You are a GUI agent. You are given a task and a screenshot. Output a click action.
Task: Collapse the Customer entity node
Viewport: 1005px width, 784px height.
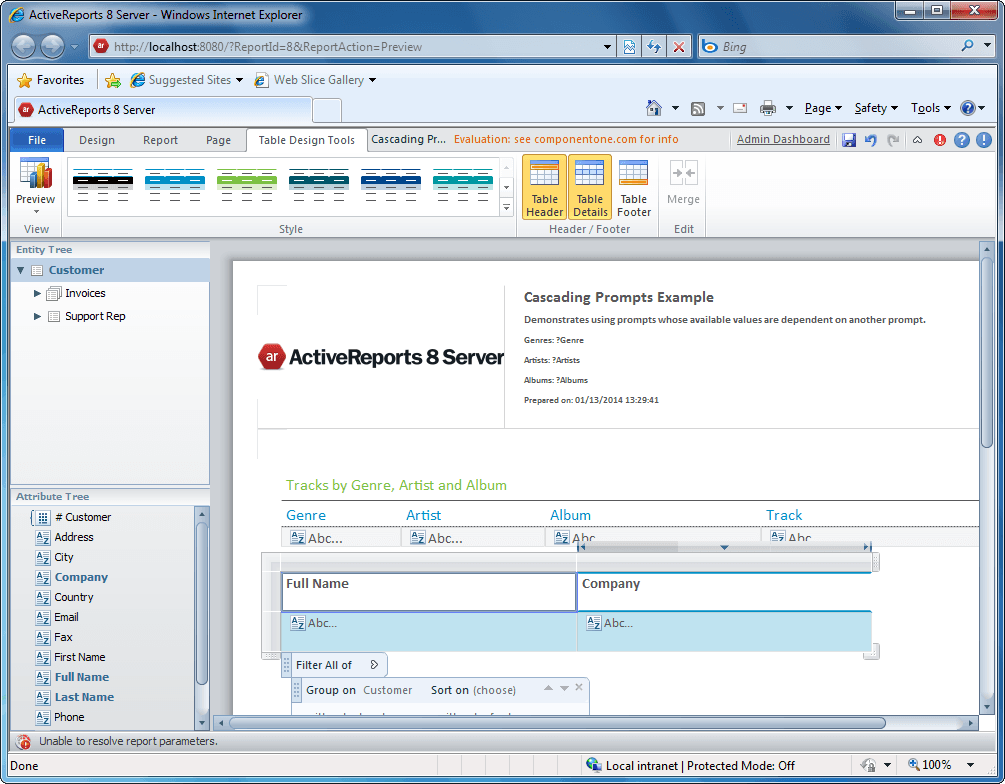coord(21,271)
